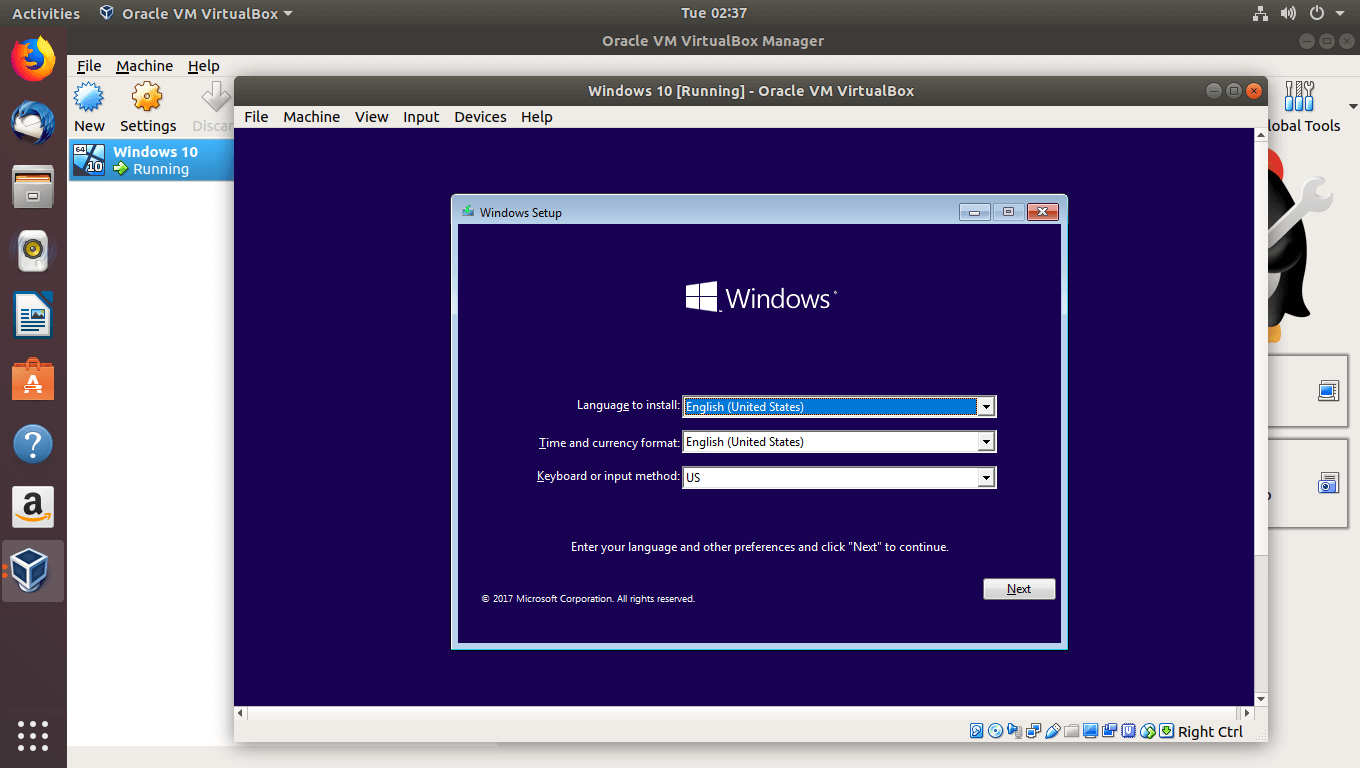Expand the Language to install dropdown
The height and width of the screenshot is (768, 1360).
point(986,407)
